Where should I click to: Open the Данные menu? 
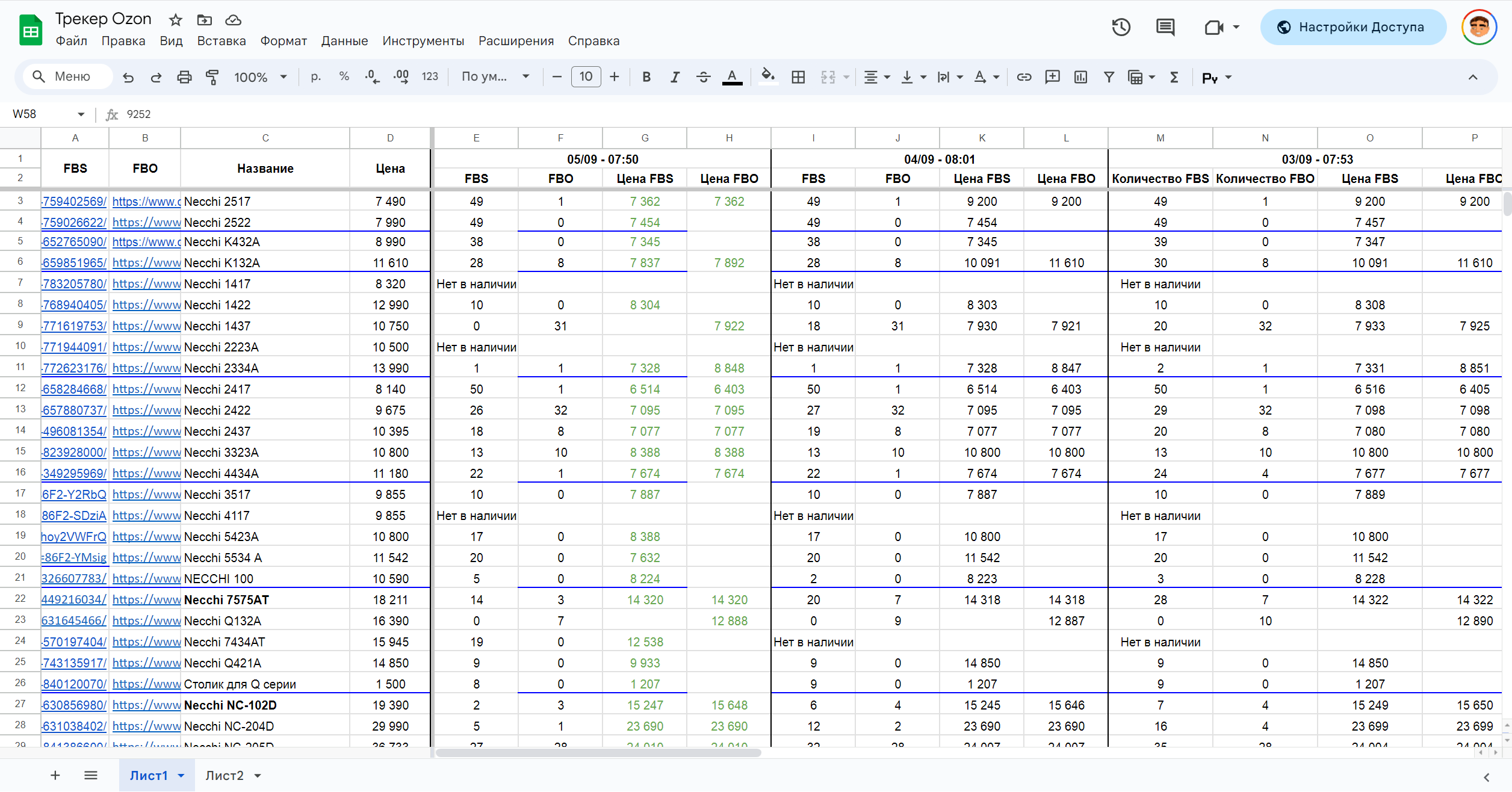point(344,41)
